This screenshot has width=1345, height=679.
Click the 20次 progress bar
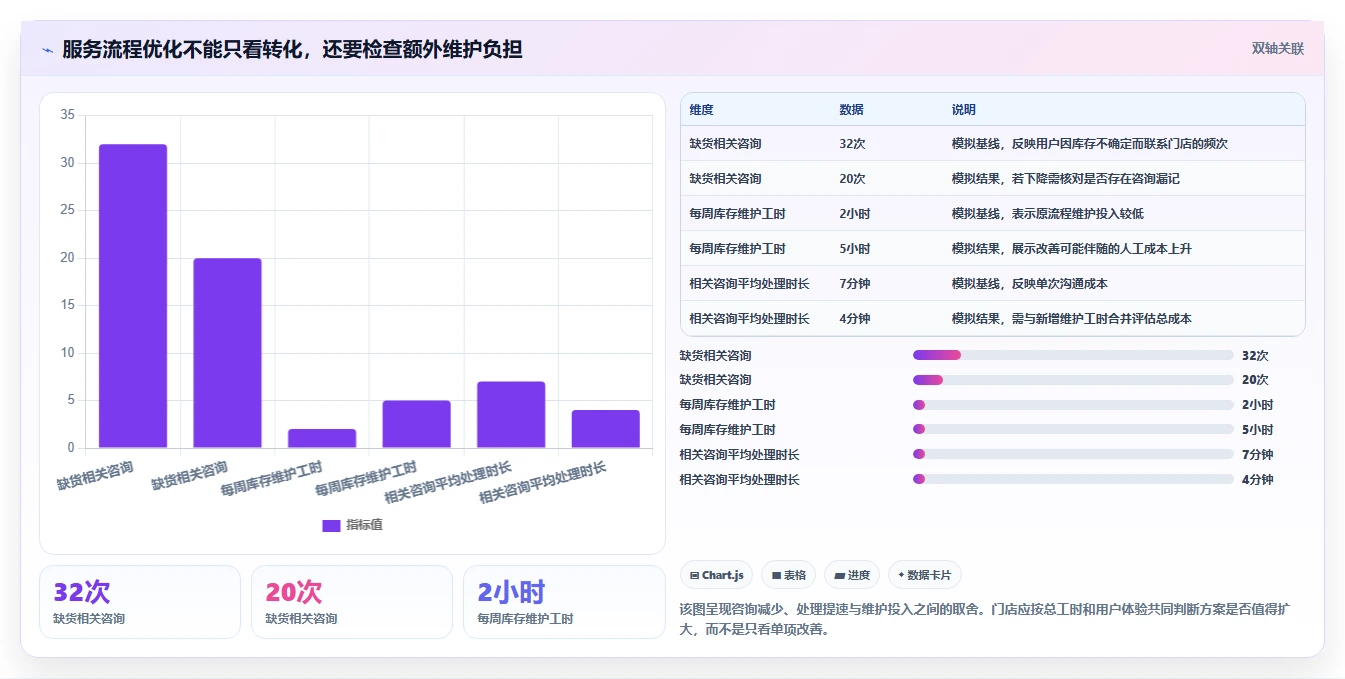pyautogui.click(x=1073, y=380)
